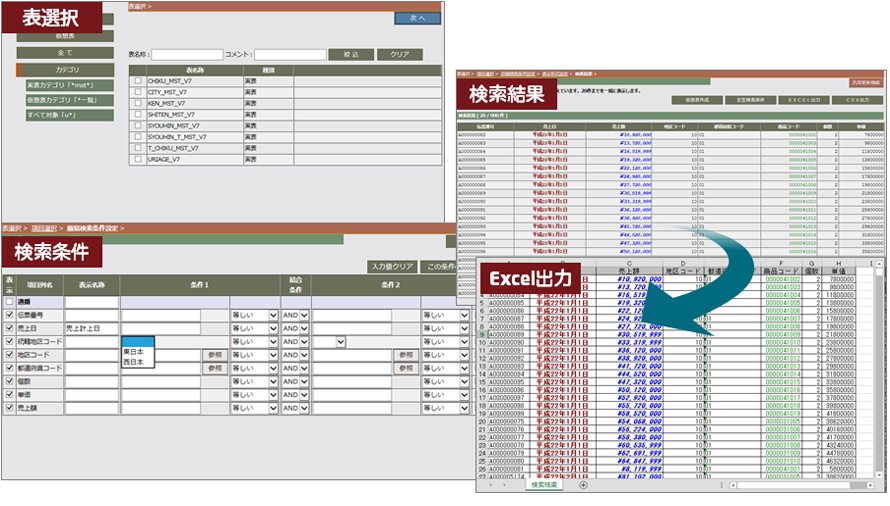Screen dimensions: 890x506
Task: Click the カテゴリ sidebar button
Action: (x=65, y=70)
